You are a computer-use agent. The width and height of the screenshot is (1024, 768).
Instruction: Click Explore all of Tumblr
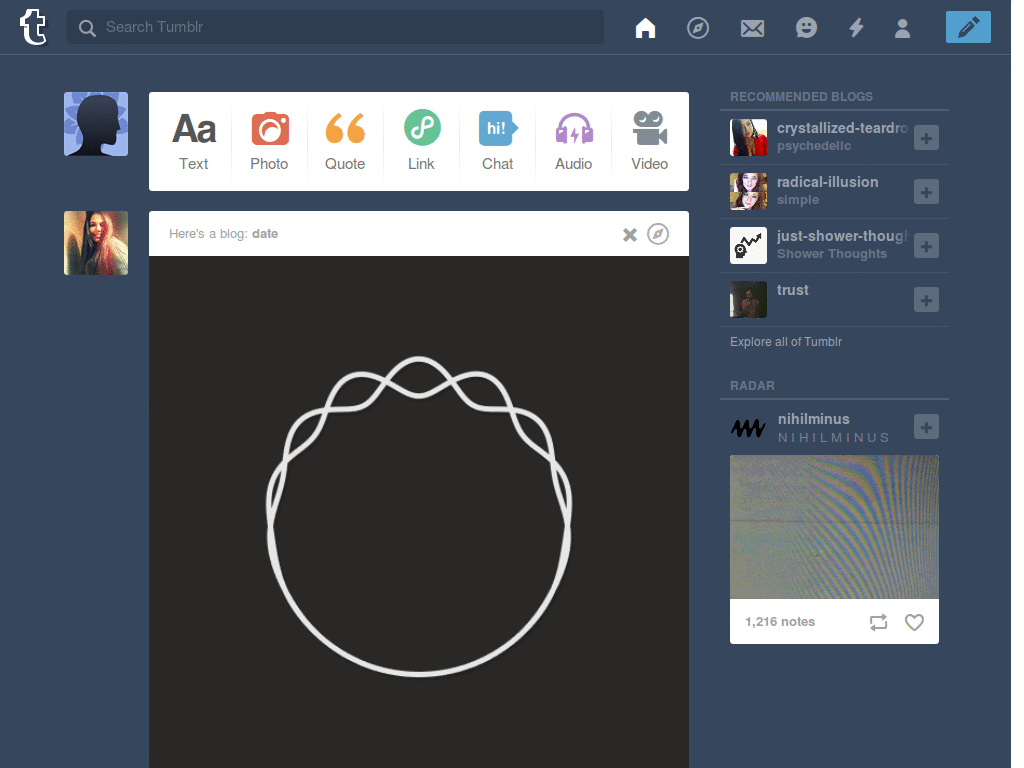786,342
